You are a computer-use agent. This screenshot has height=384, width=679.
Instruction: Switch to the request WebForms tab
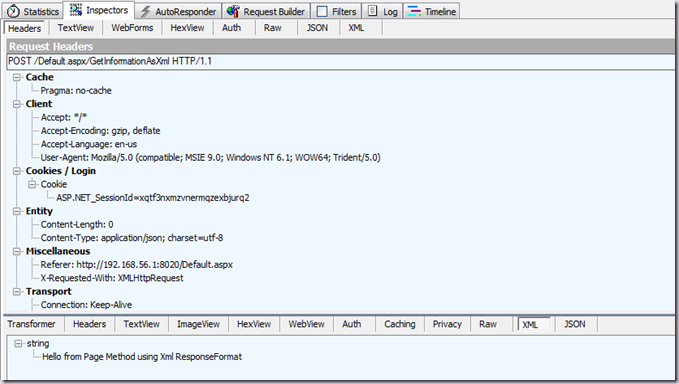click(x=132, y=28)
